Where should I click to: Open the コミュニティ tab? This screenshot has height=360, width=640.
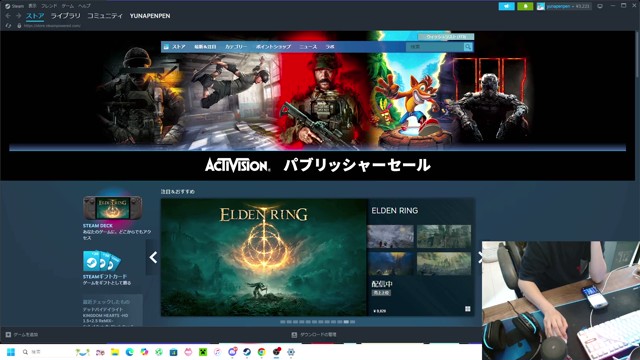click(x=105, y=16)
